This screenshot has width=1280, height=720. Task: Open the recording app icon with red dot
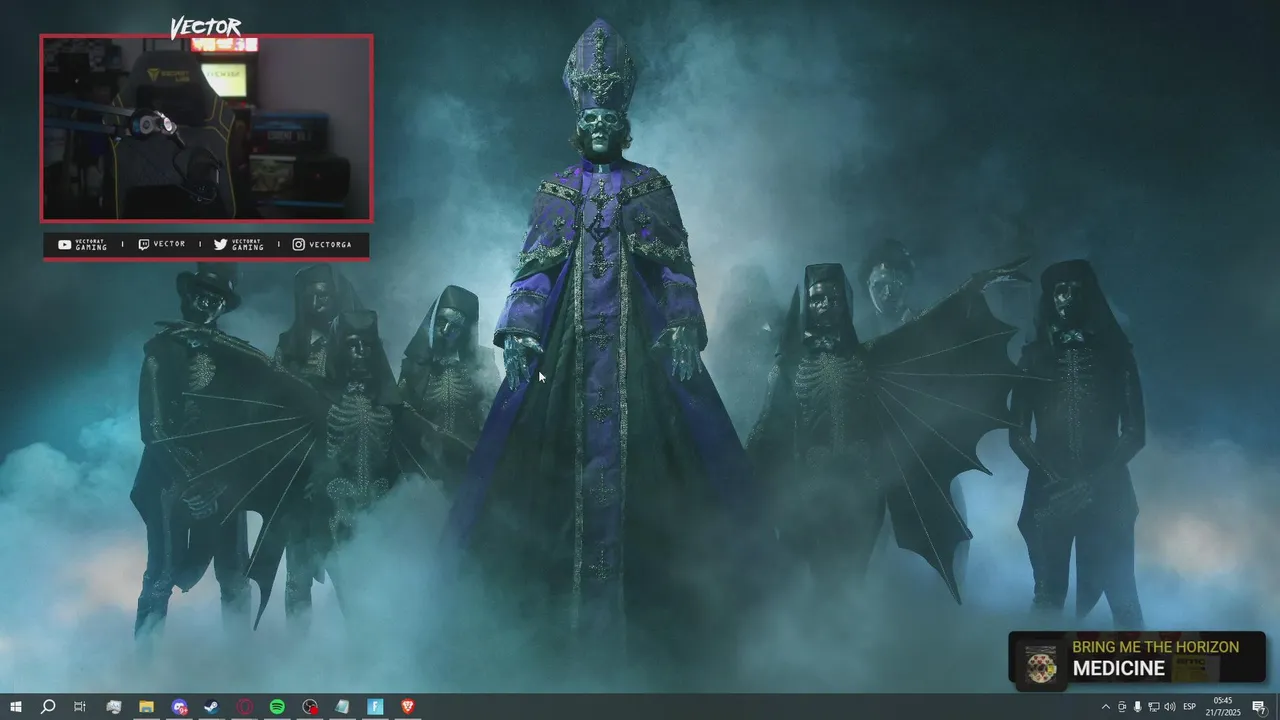pos(310,707)
